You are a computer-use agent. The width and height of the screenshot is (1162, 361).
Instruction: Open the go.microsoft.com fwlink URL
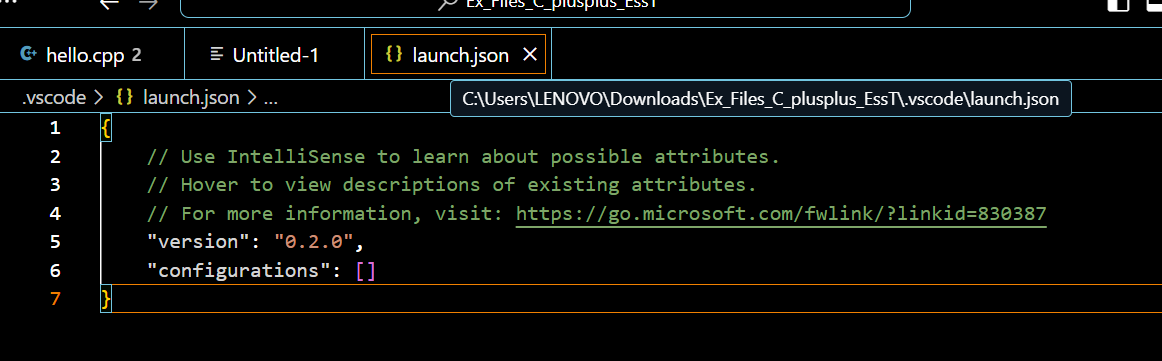tap(781, 214)
